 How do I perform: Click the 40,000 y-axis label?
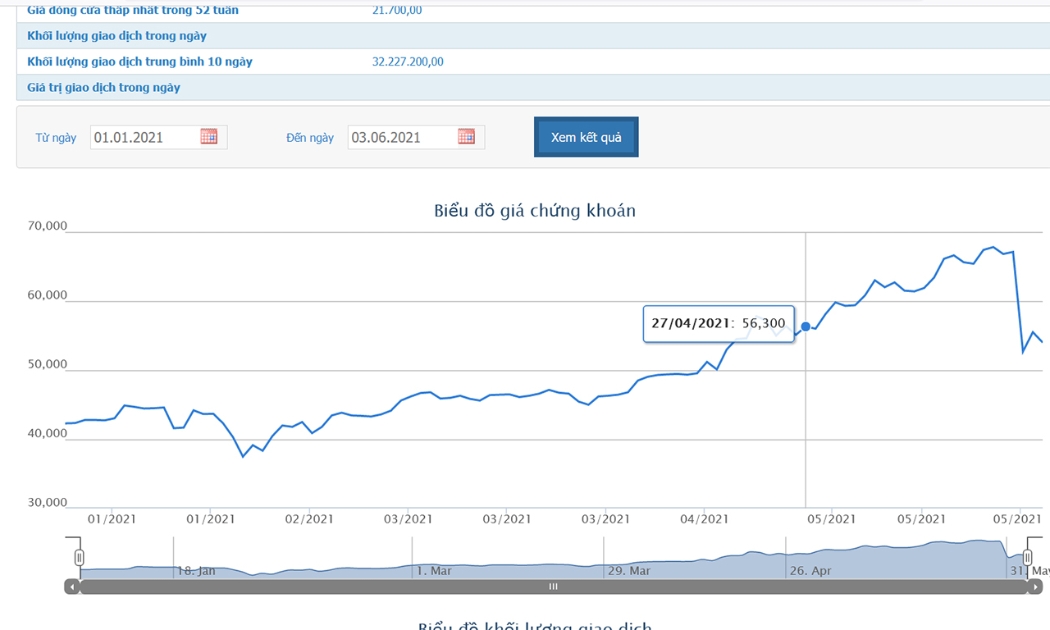[x=47, y=433]
